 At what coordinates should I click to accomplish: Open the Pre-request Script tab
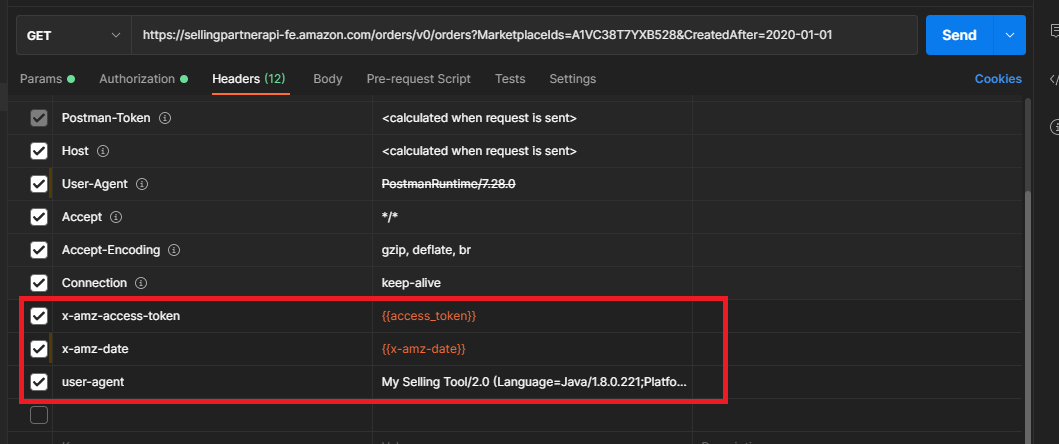(x=418, y=79)
